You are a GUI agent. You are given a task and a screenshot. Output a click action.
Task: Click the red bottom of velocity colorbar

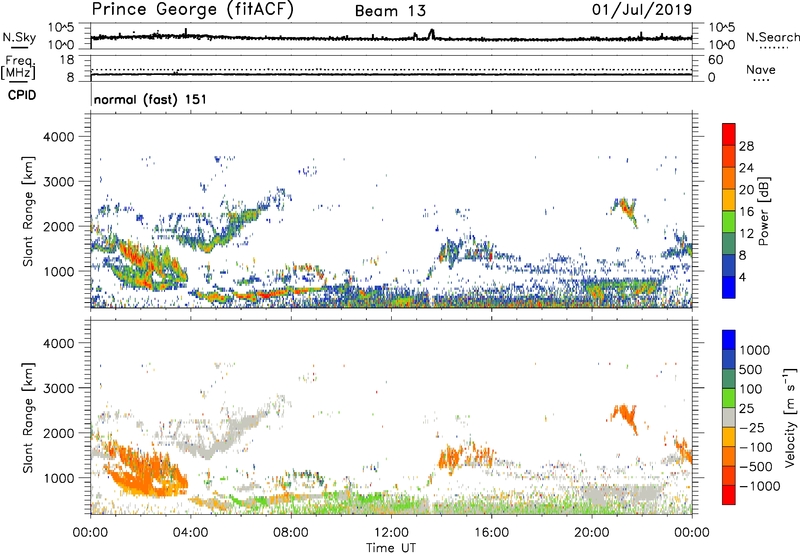[729, 495]
